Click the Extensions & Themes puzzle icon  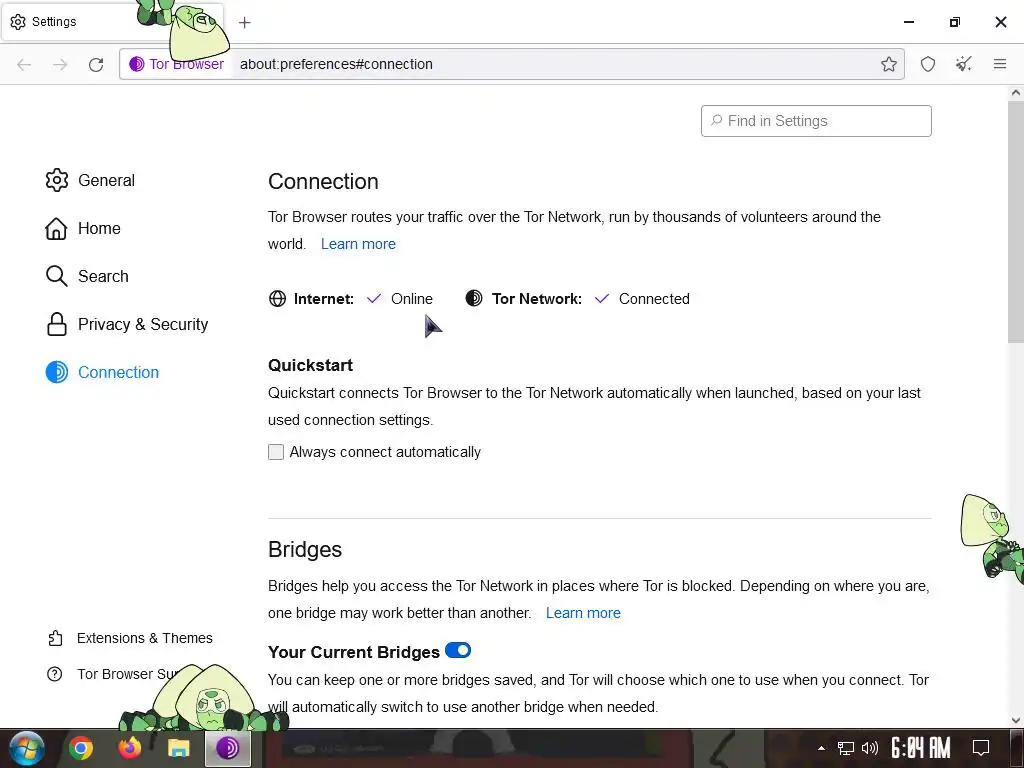[56, 638]
